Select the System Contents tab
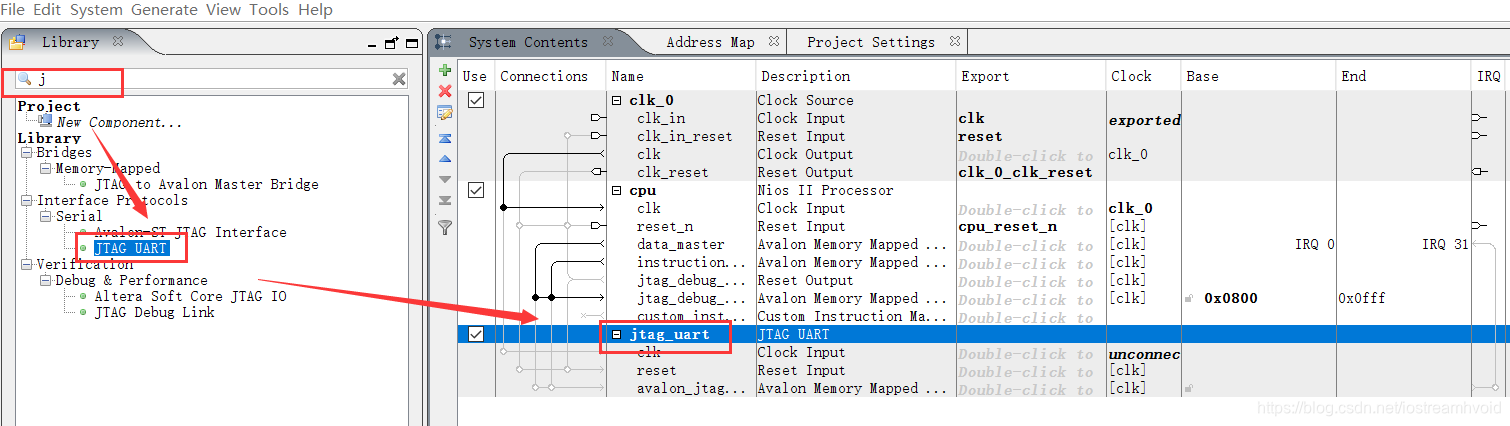 (x=528, y=42)
